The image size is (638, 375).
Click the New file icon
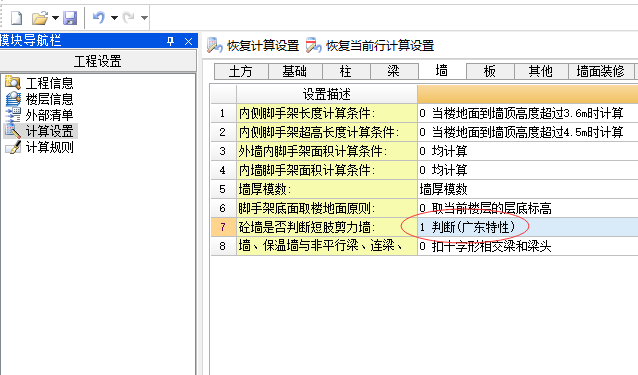point(17,18)
